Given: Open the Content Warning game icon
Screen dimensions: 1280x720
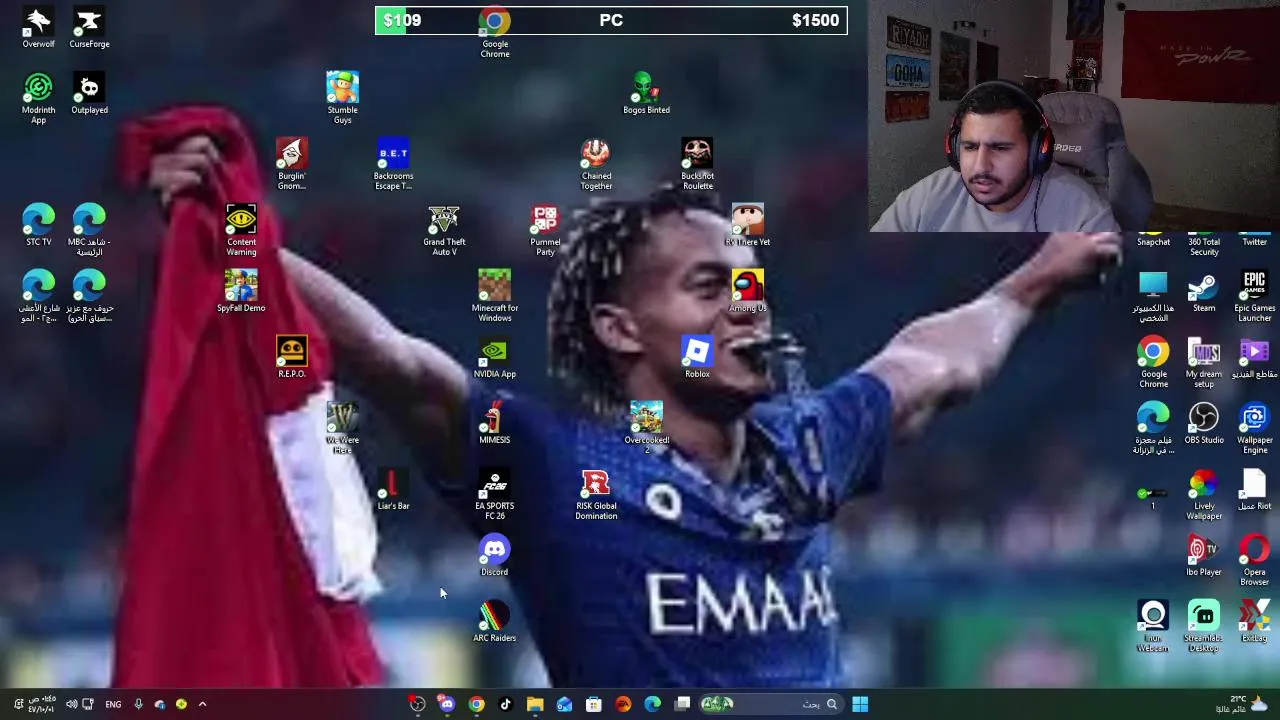Looking at the screenshot, I should [241, 231].
